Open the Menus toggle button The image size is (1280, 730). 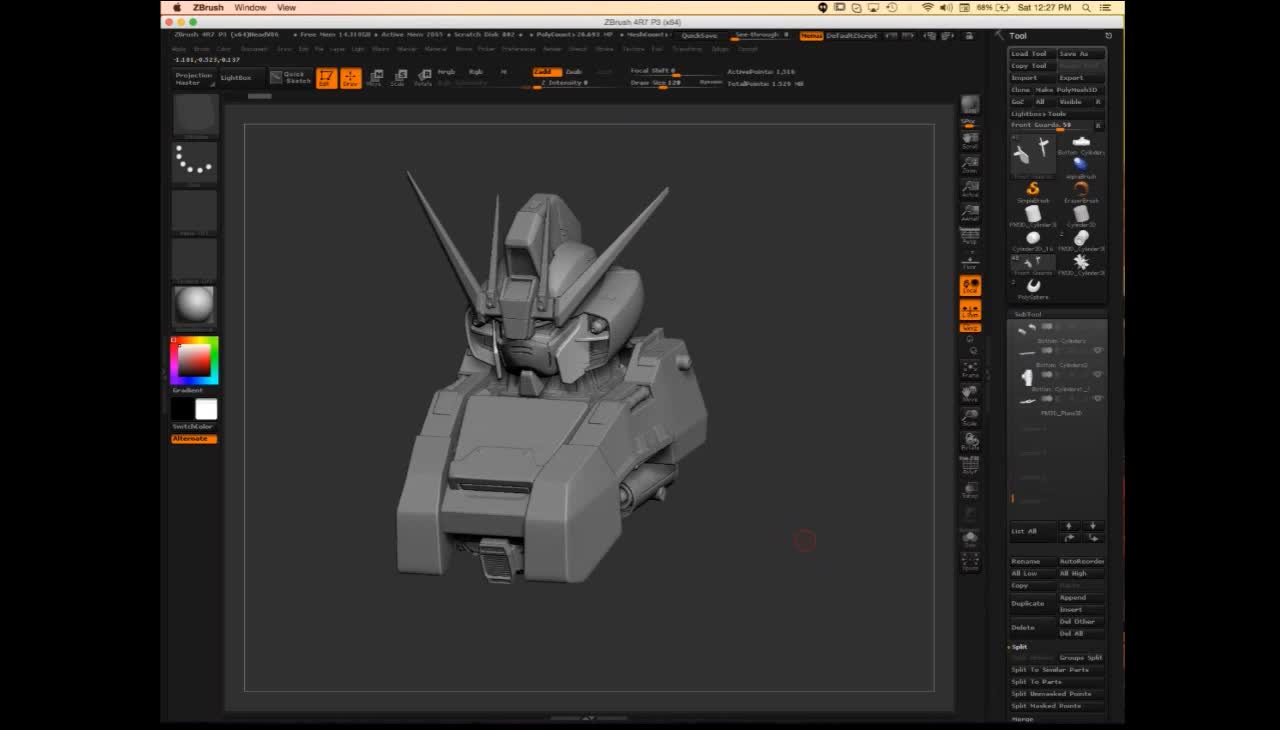coord(811,35)
